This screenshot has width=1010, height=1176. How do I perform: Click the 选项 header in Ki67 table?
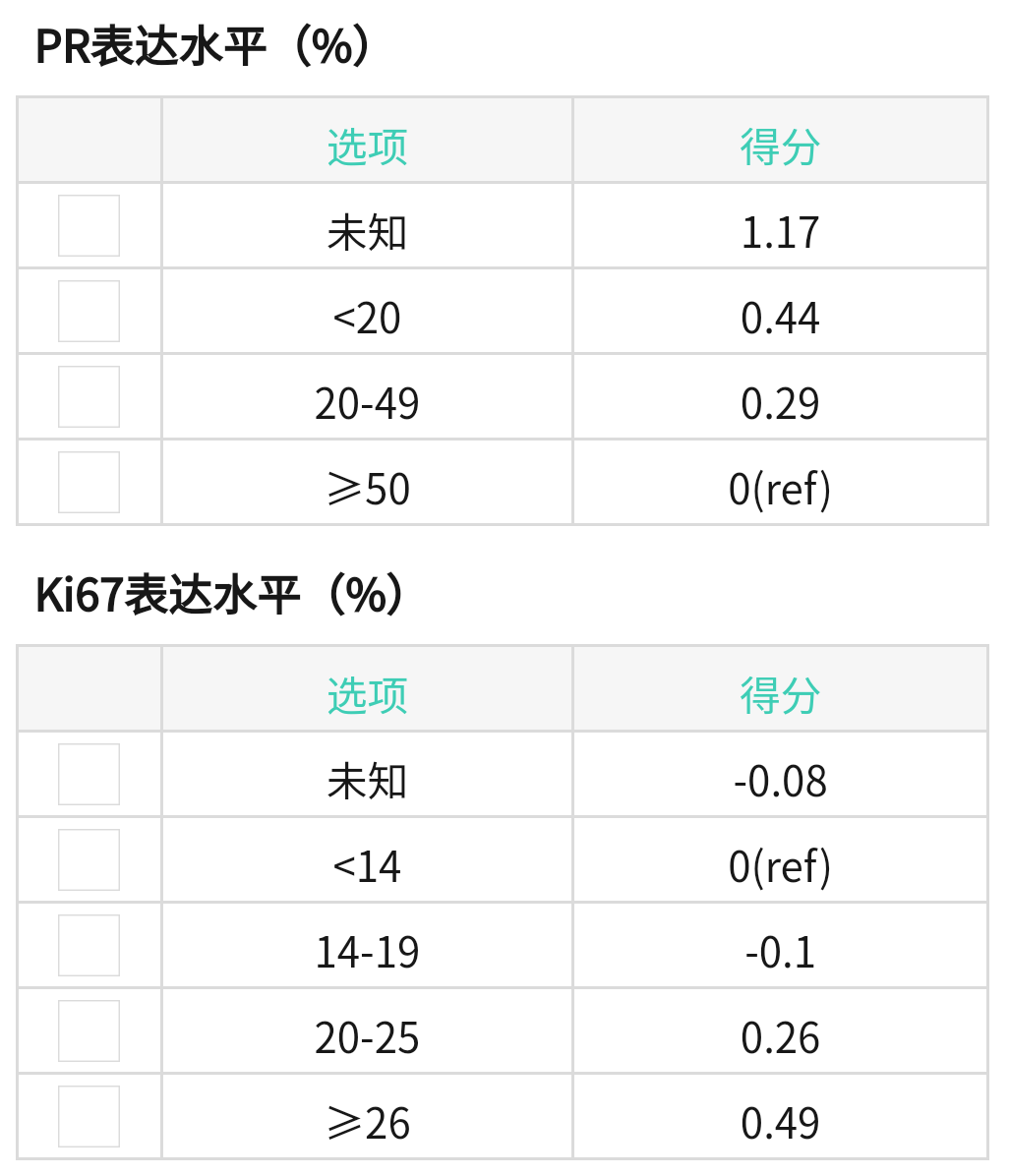367,695
